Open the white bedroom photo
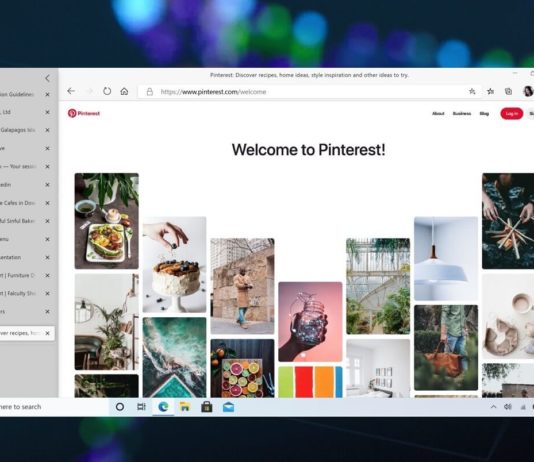 378,368
